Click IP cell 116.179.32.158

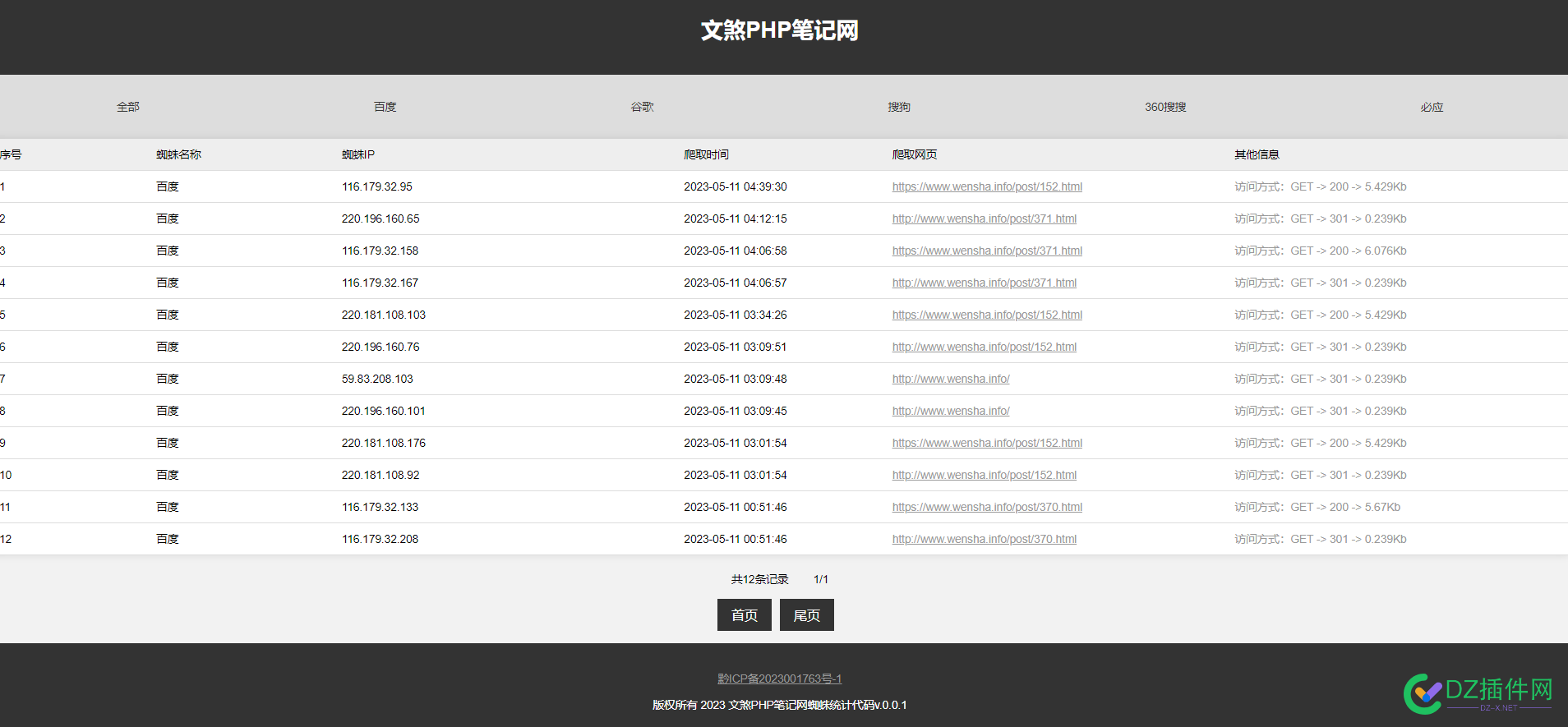380,251
